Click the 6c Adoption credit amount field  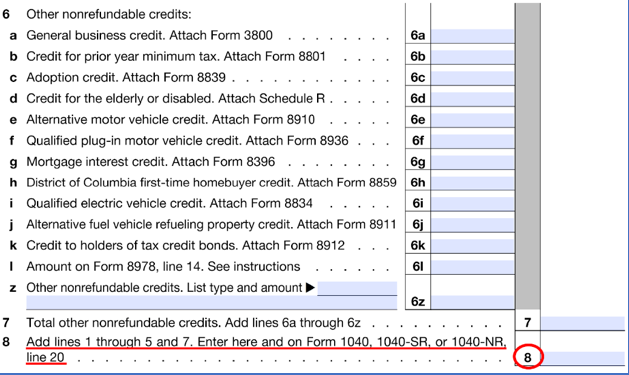(473, 78)
